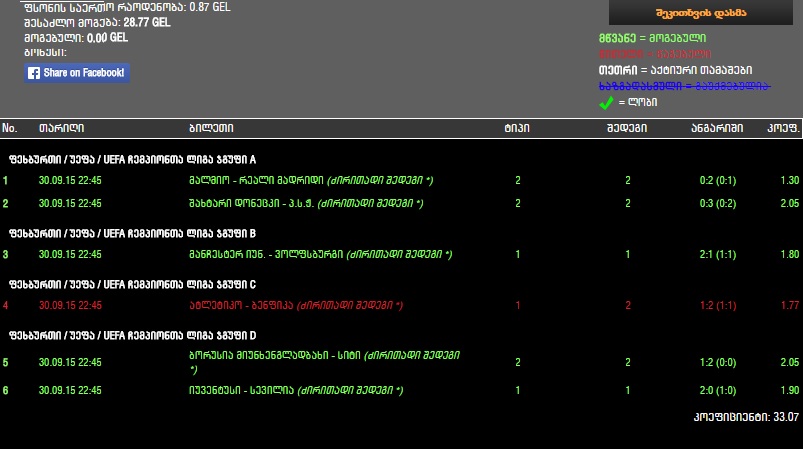This screenshot has width=803, height=449.
Task: Click the შახტარი დონეცკი - პ.ს.ჟ. match
Action: (306, 204)
